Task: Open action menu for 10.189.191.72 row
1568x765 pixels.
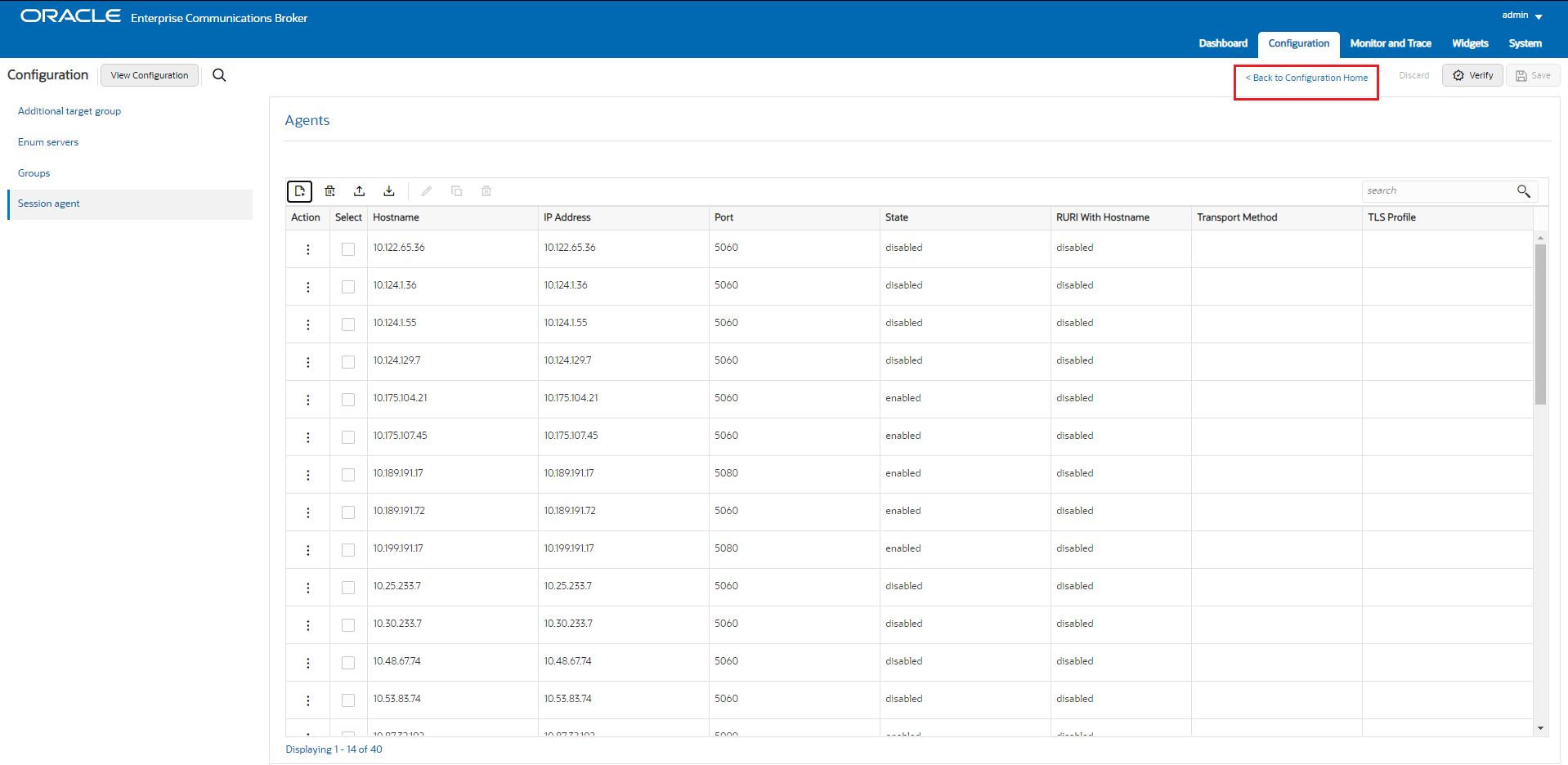Action: (308, 512)
